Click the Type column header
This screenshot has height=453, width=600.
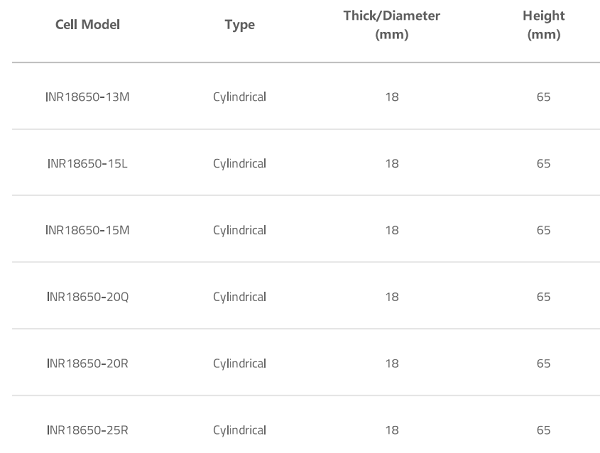point(239,25)
